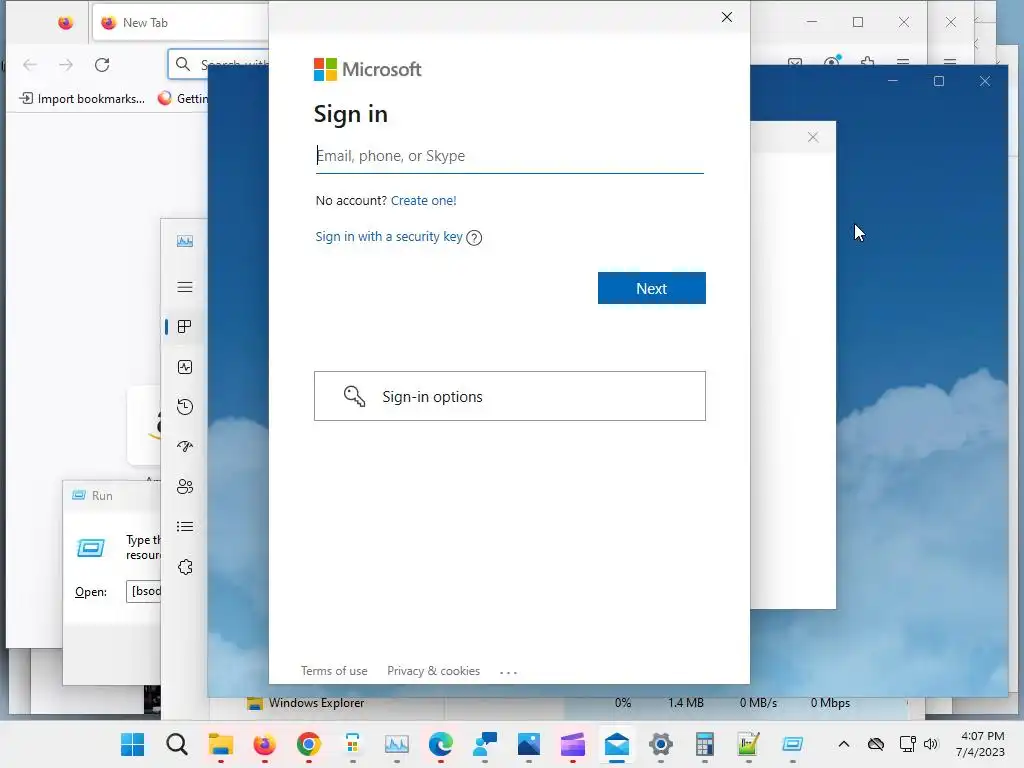The image size is (1024, 768).
Task: Open Sign-in options
Action: (509, 396)
